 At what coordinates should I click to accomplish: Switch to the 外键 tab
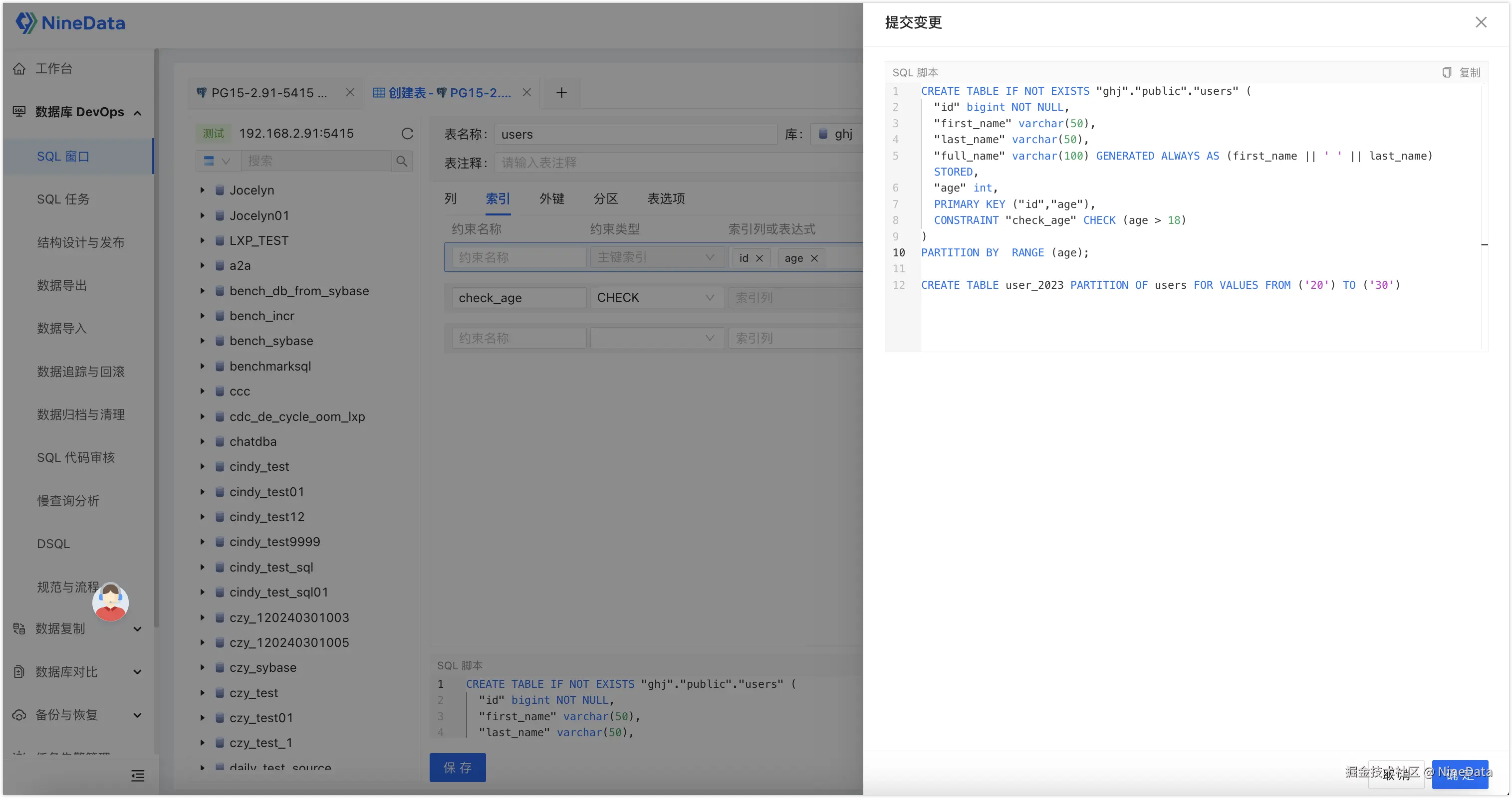[552, 199]
